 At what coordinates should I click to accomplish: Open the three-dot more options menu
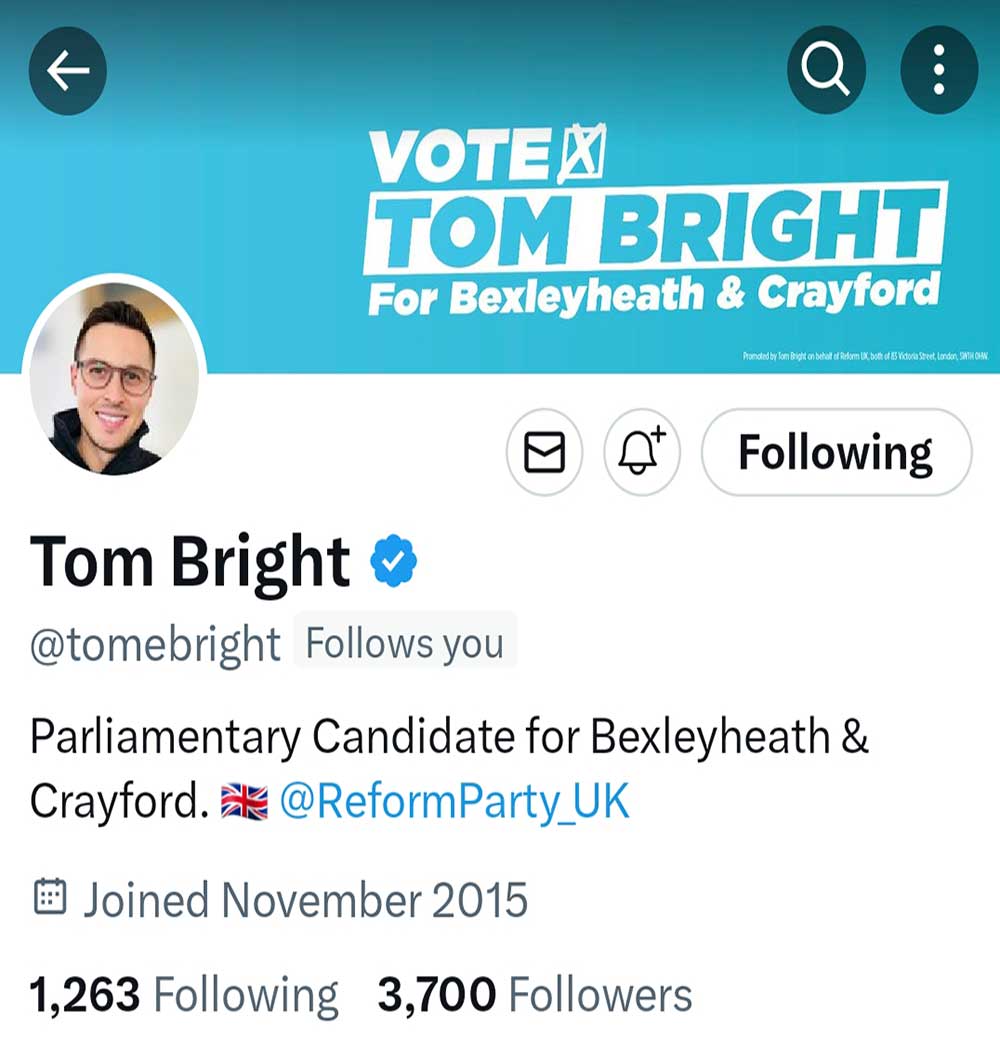click(938, 70)
